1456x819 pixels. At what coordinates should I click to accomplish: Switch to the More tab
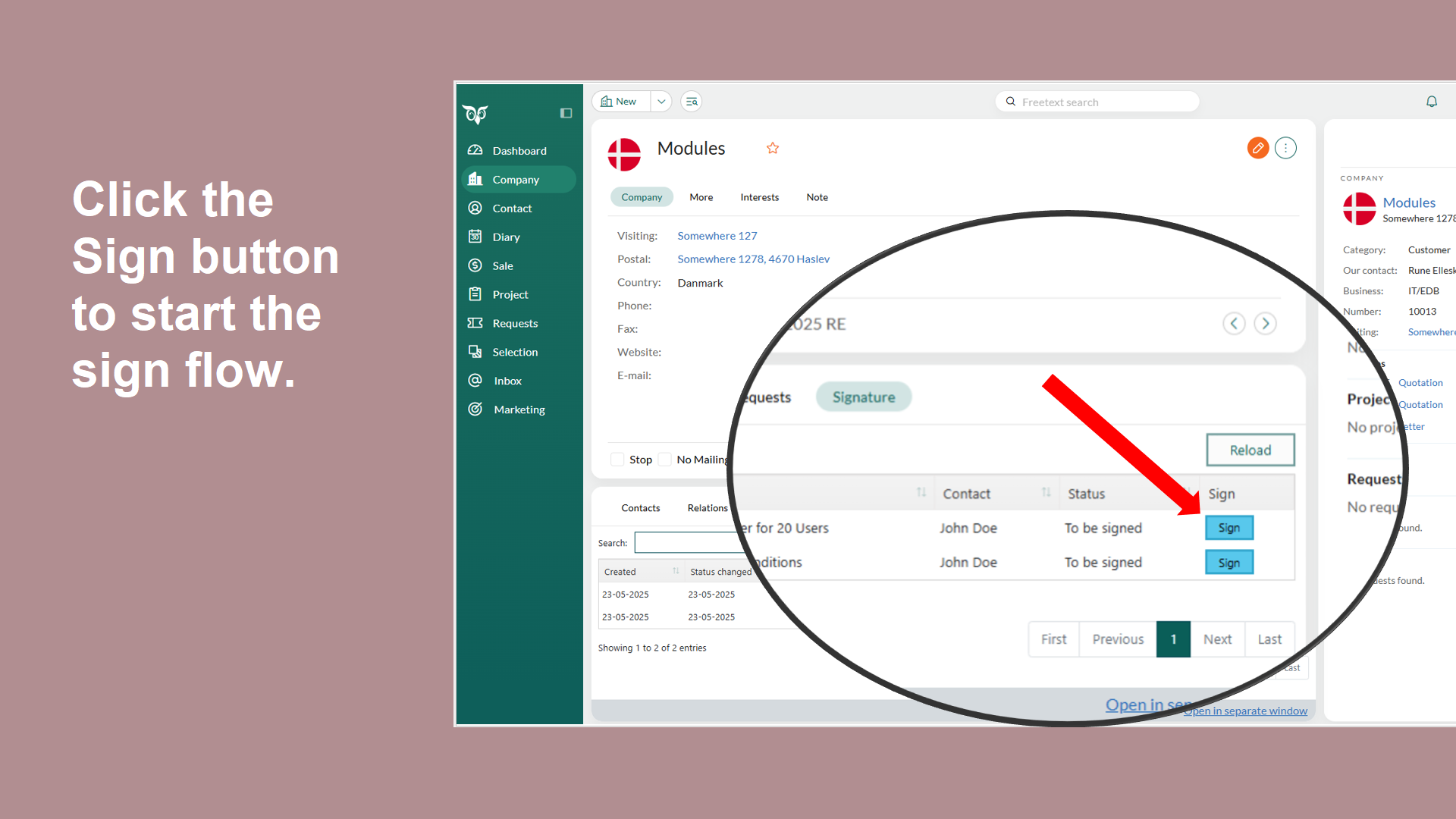pos(701,197)
